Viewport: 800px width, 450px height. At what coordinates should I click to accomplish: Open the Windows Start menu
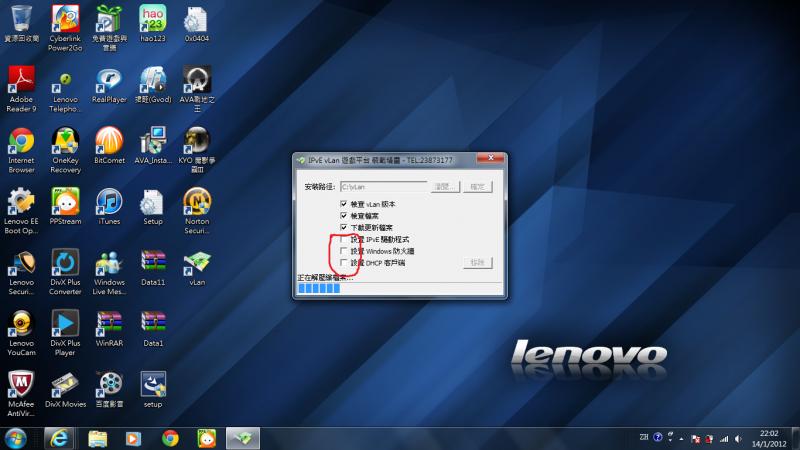click(x=15, y=439)
